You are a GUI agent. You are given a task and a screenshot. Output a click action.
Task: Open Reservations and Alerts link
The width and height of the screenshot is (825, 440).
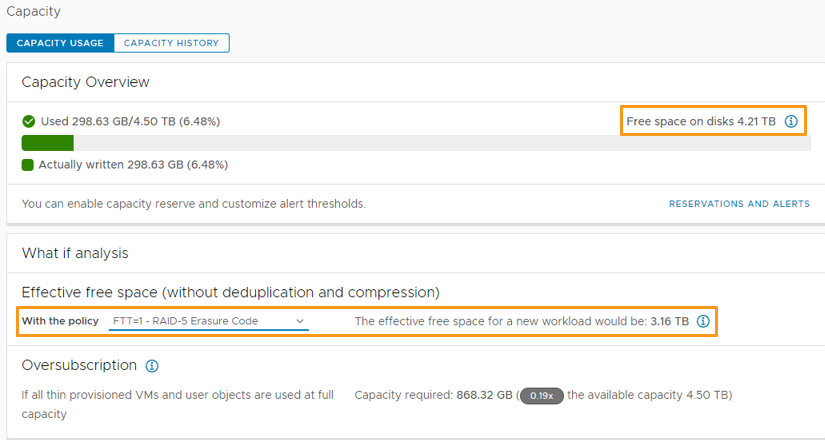click(739, 204)
